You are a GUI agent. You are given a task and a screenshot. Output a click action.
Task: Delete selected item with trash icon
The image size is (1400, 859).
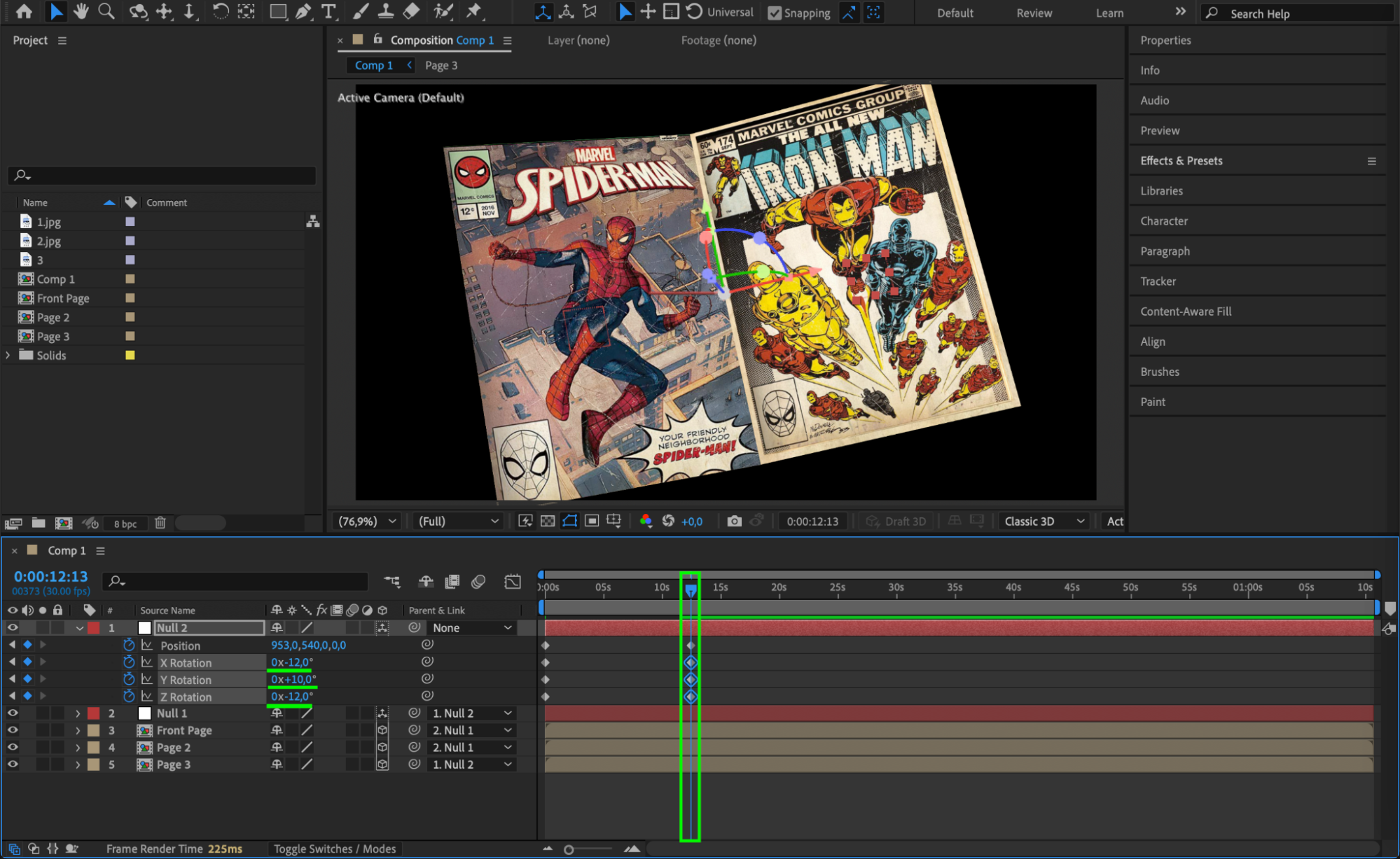pos(160,523)
